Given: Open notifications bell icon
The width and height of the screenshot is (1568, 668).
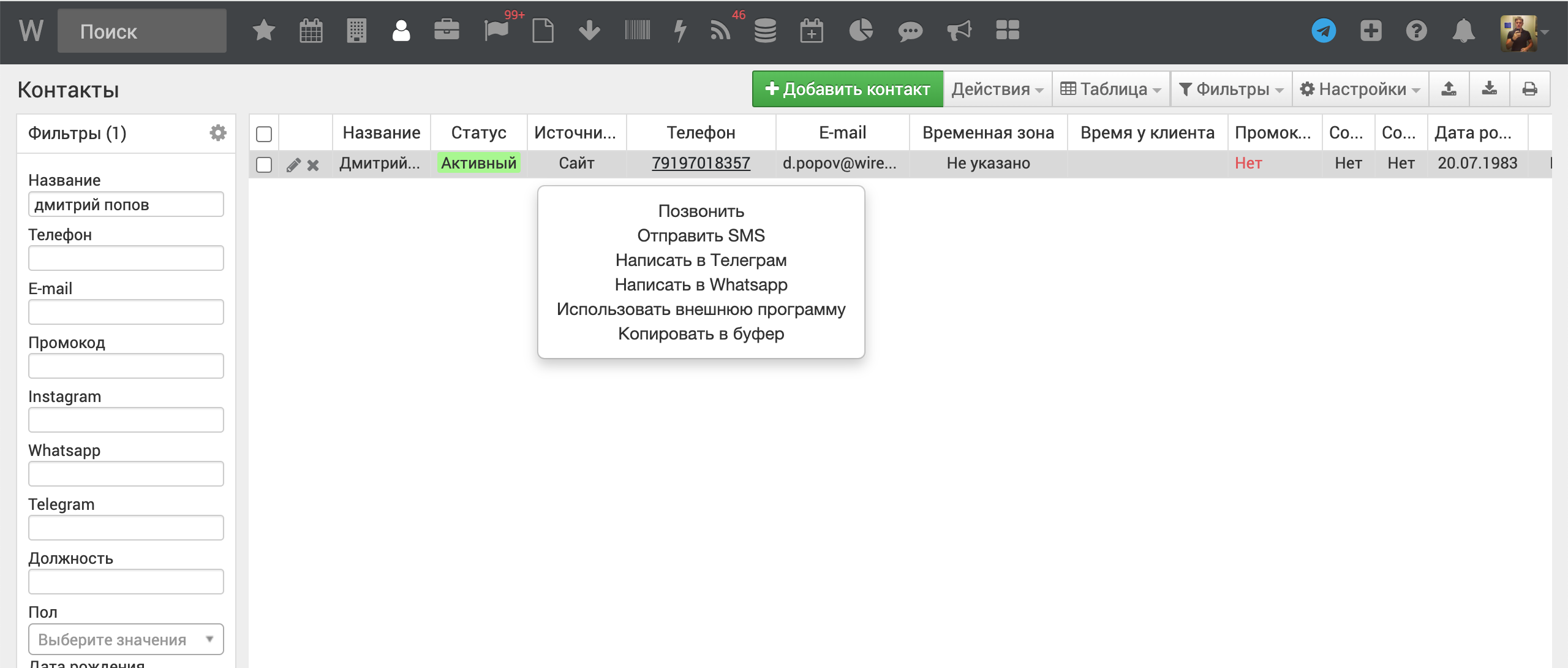Looking at the screenshot, I should click(1463, 31).
